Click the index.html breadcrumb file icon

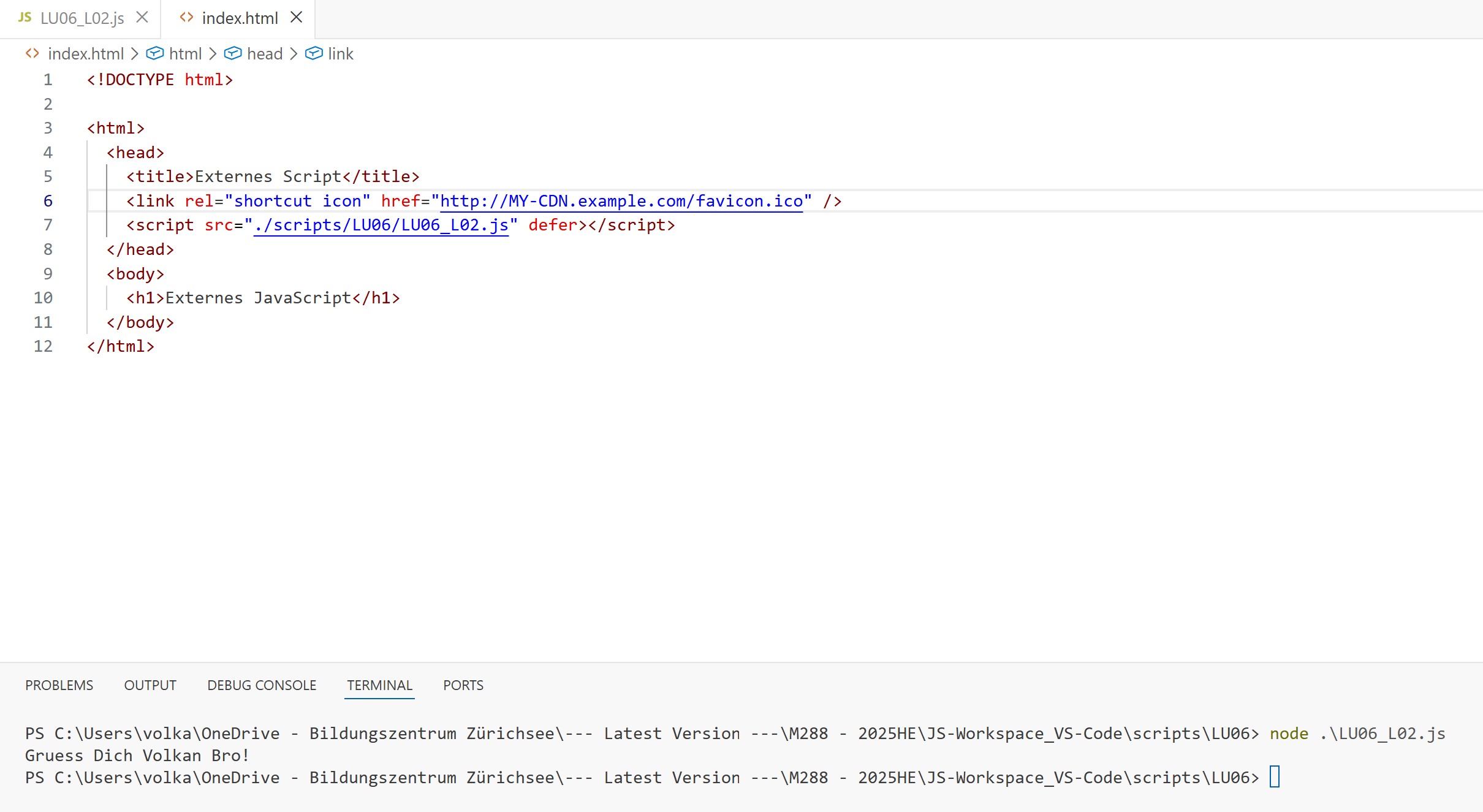[32, 54]
